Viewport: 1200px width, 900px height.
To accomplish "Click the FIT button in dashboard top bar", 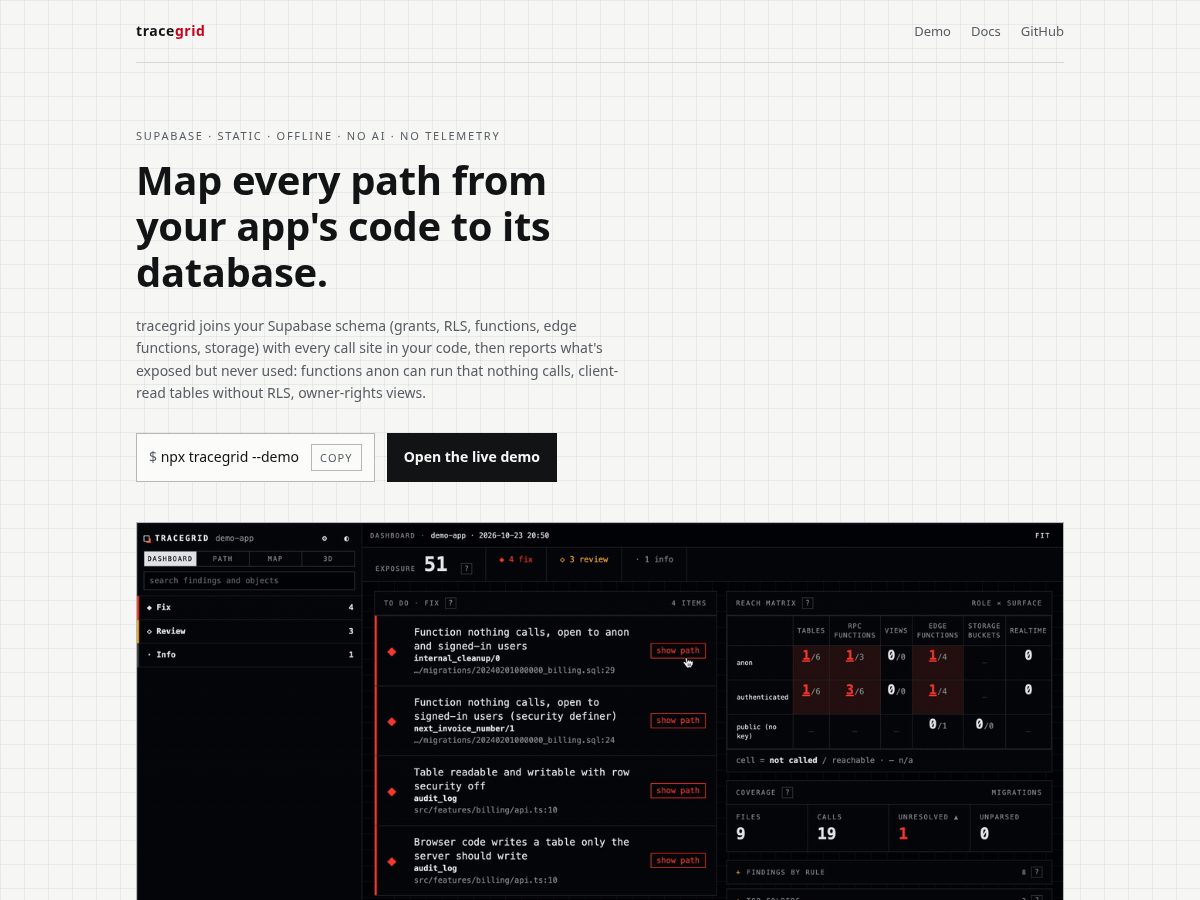I will pos(1042,535).
